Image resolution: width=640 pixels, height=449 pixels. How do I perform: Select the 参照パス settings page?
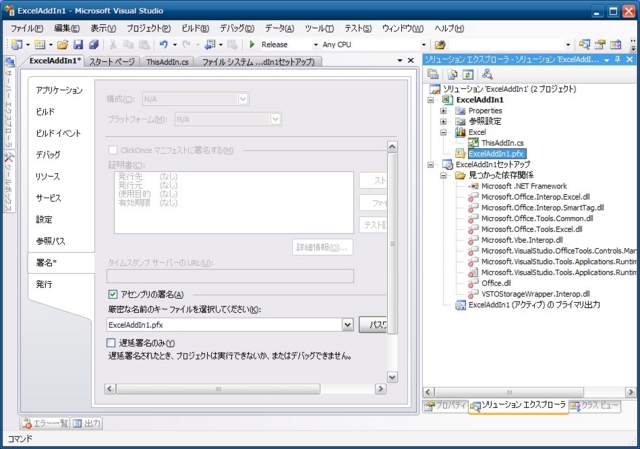tap(50, 241)
